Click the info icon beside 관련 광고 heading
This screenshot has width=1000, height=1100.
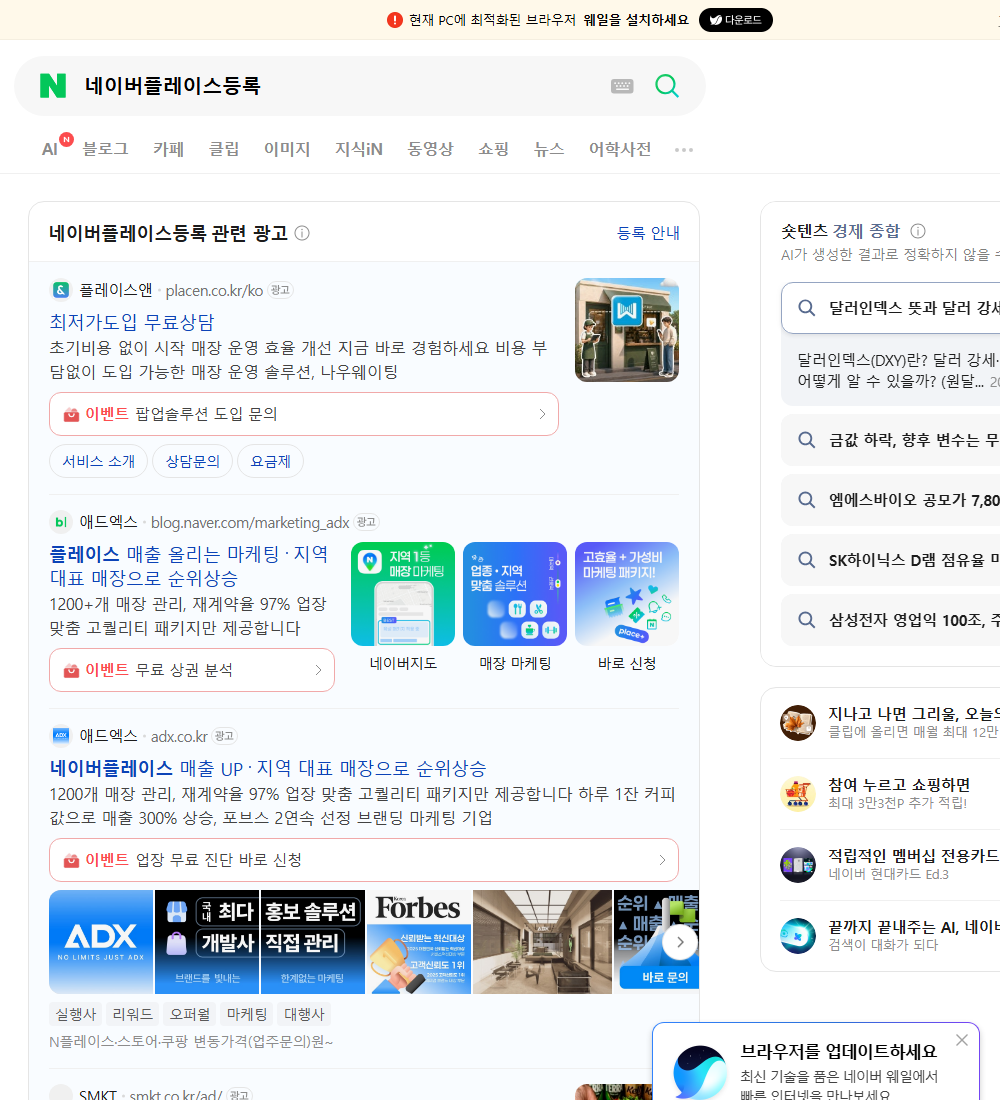[x=302, y=233]
